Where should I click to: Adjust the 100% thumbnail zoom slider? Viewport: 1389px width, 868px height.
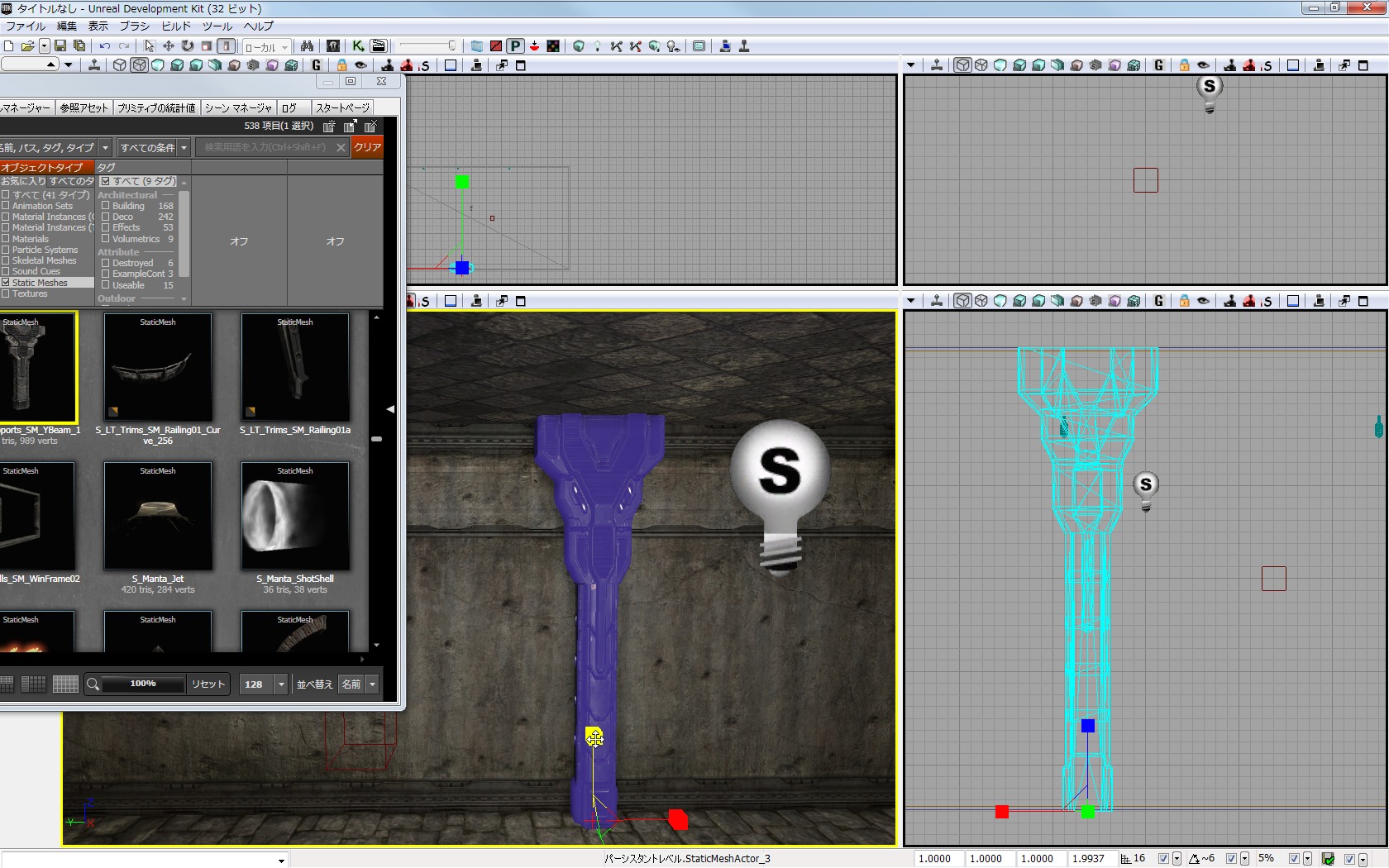[143, 684]
